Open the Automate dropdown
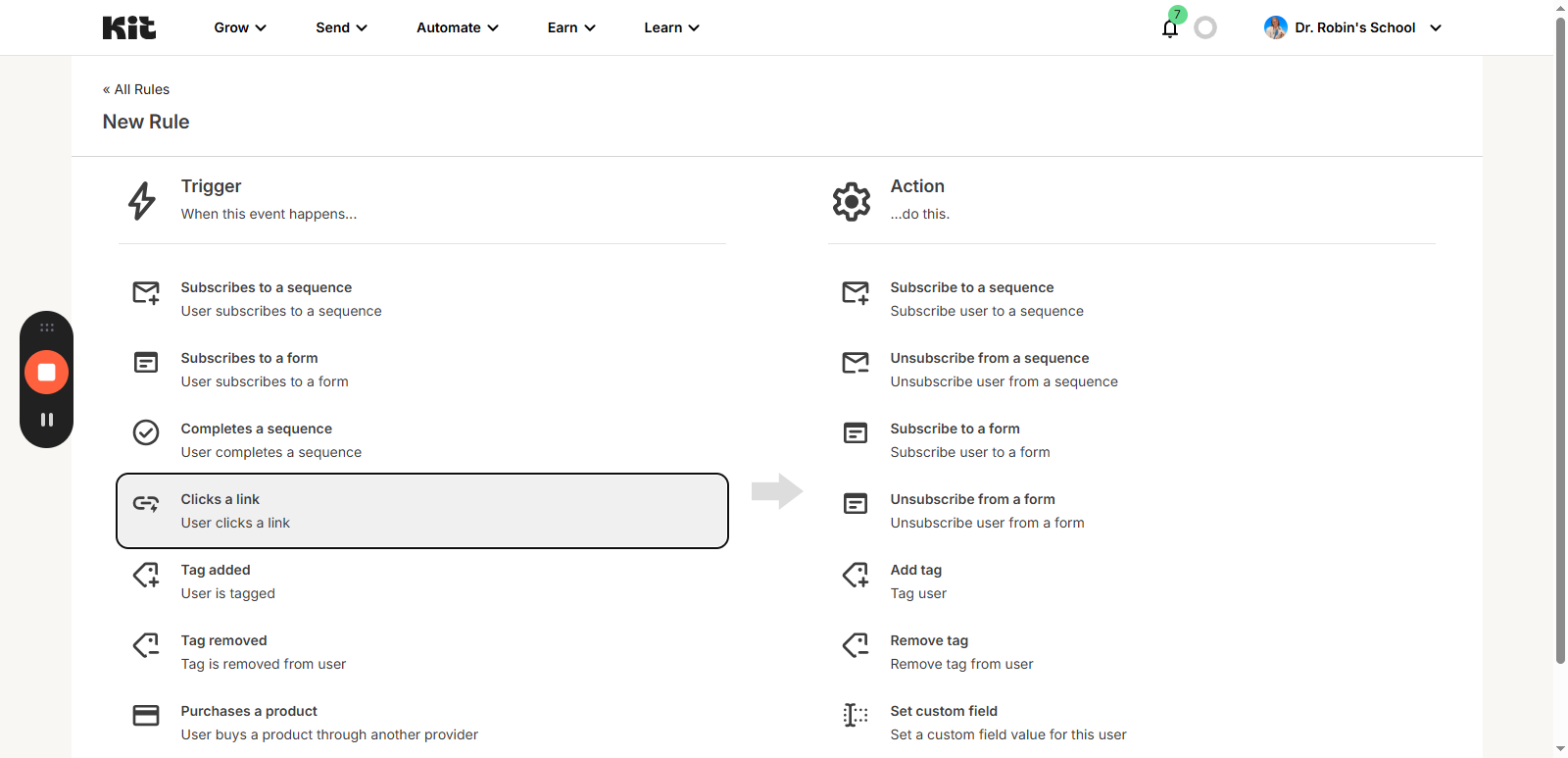Viewport: 1568px width, 758px height. pyautogui.click(x=457, y=27)
